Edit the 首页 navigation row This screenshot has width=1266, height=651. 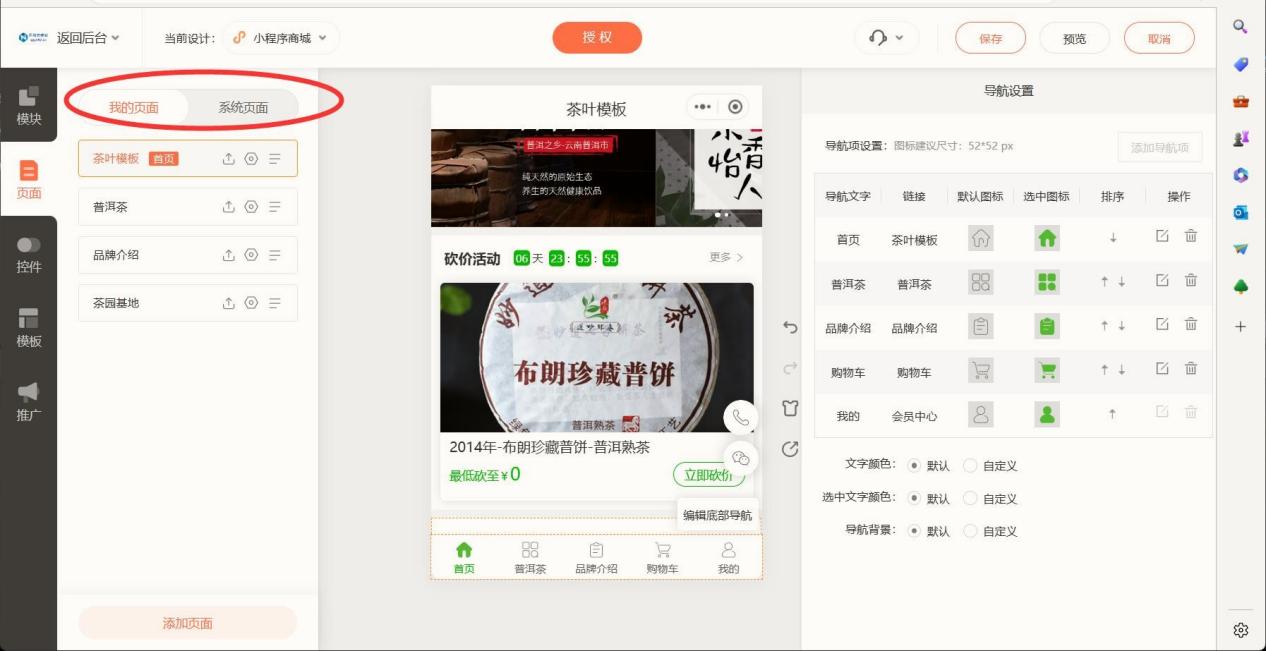pyautogui.click(x=1161, y=237)
